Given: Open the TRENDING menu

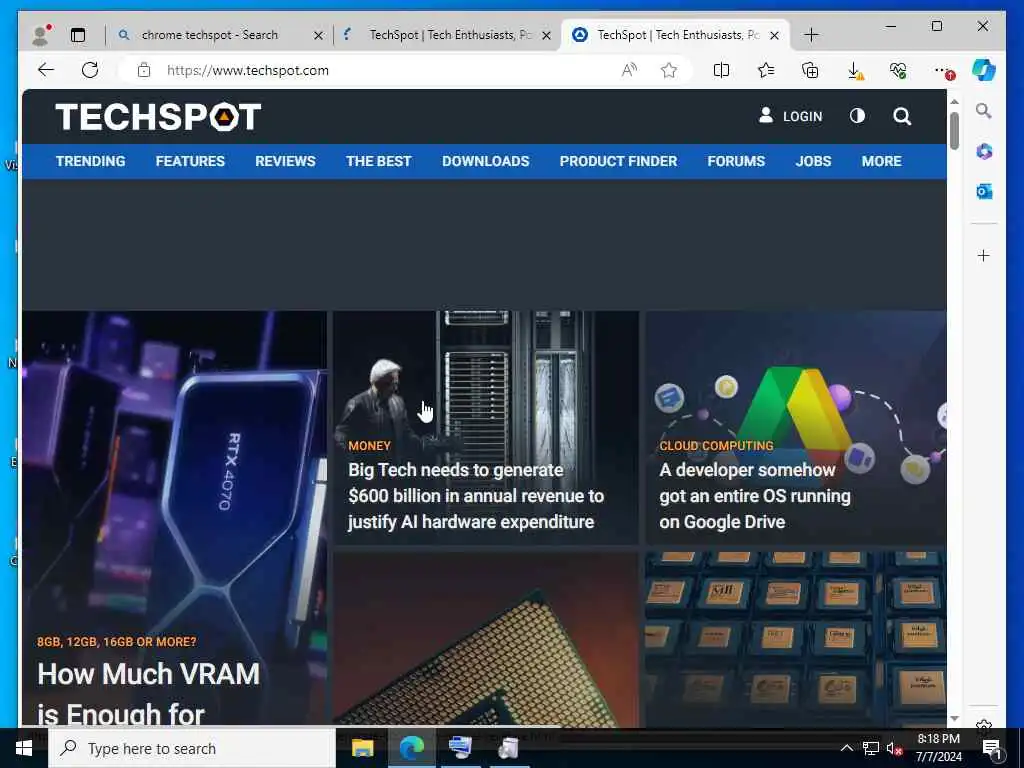Looking at the screenshot, I should tap(90, 161).
